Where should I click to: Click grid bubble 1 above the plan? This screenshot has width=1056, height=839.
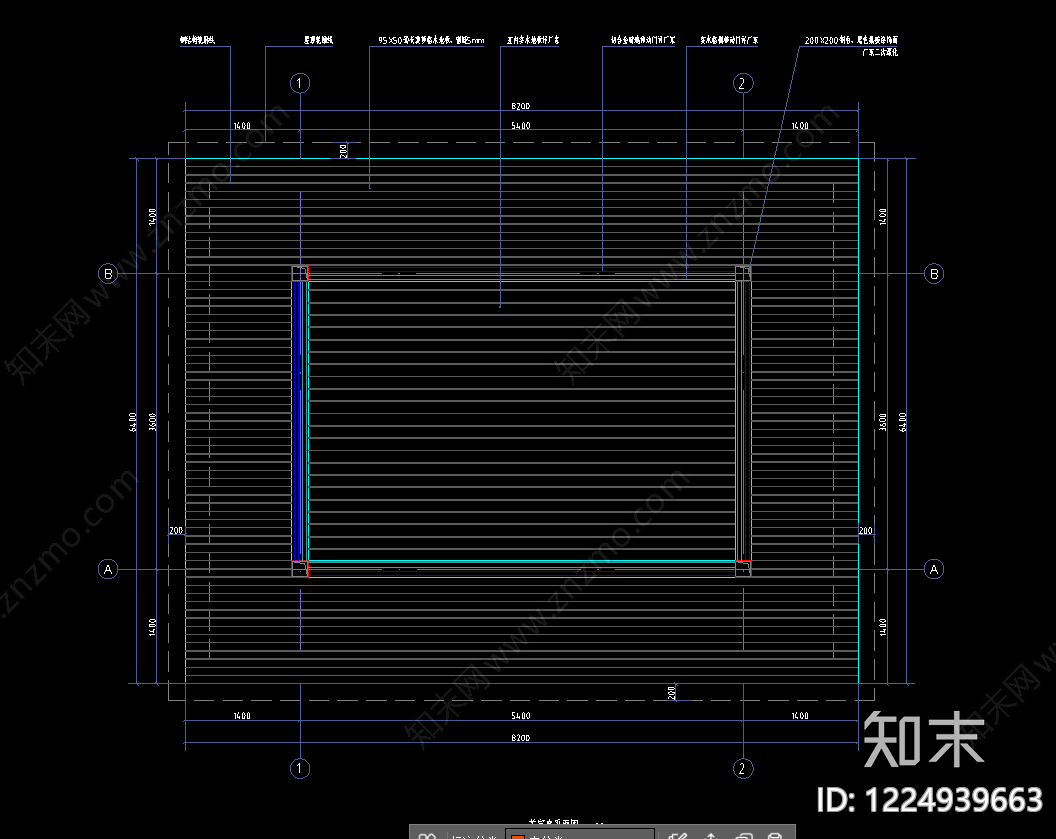pos(300,83)
